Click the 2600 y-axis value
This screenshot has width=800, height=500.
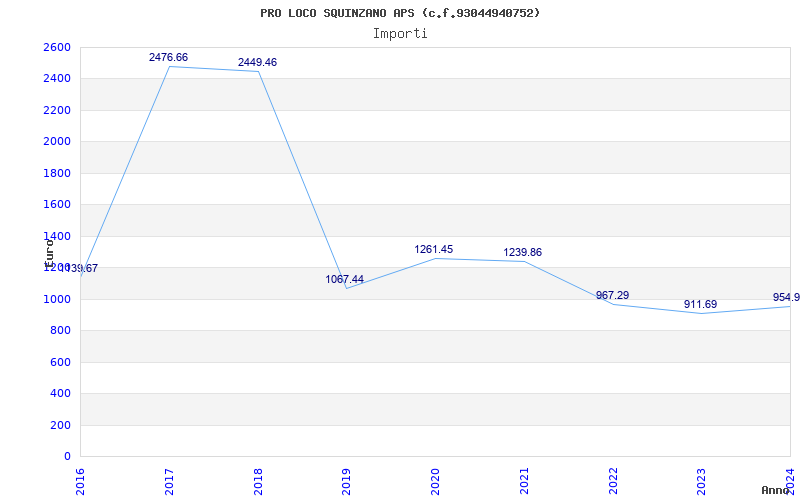point(57,47)
